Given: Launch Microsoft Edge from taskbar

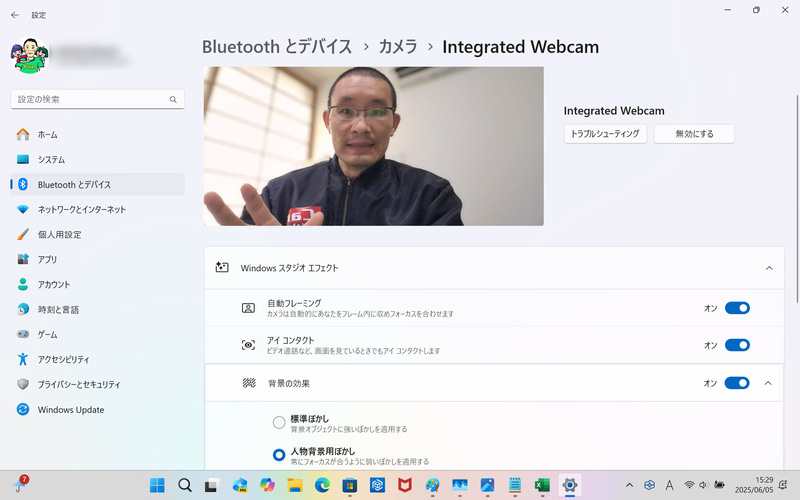Looking at the screenshot, I should (x=322, y=485).
